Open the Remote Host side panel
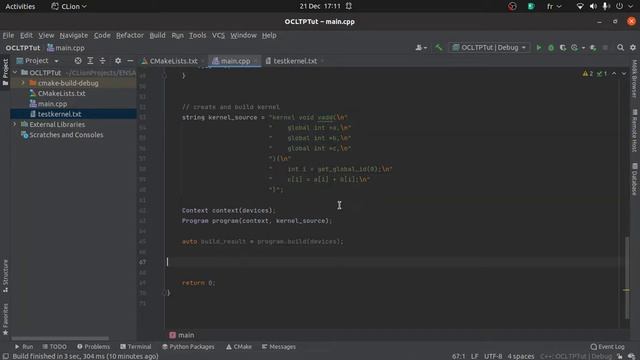Image resolution: width=640 pixels, height=360 pixels. point(634,130)
